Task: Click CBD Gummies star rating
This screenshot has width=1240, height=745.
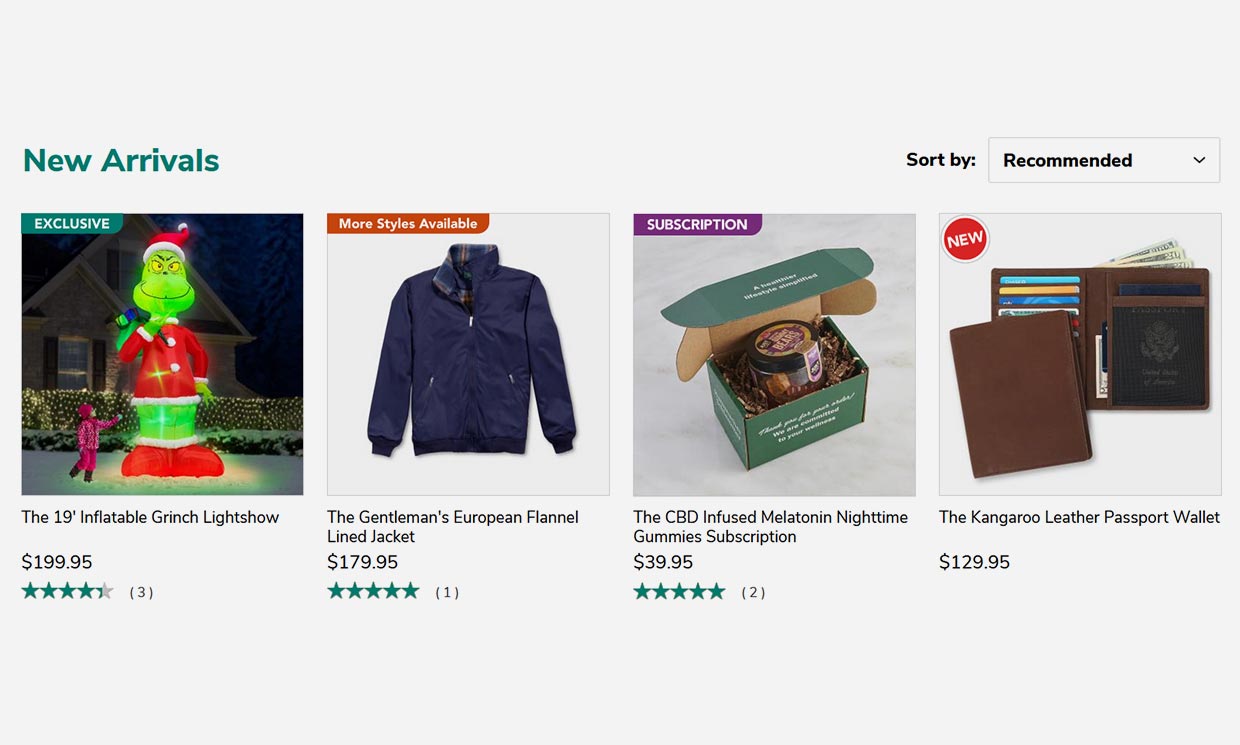Action: (x=679, y=591)
